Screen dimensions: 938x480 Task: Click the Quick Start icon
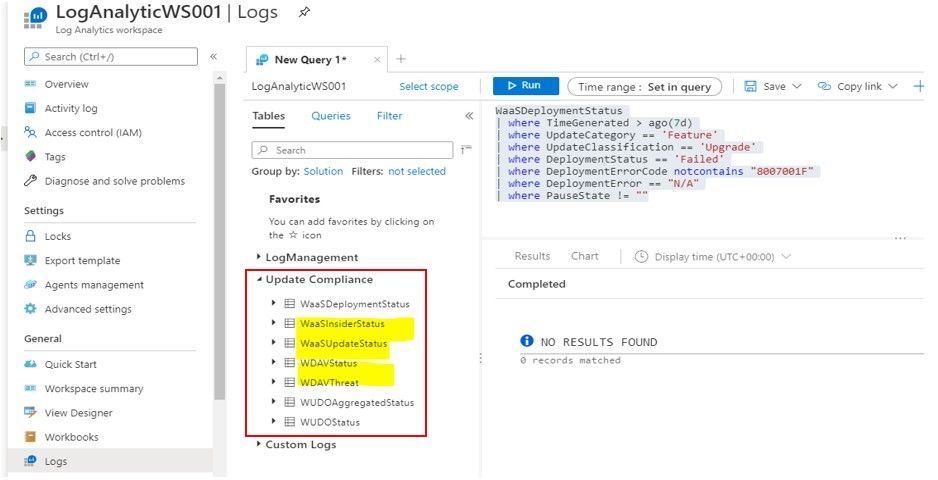(x=31, y=364)
